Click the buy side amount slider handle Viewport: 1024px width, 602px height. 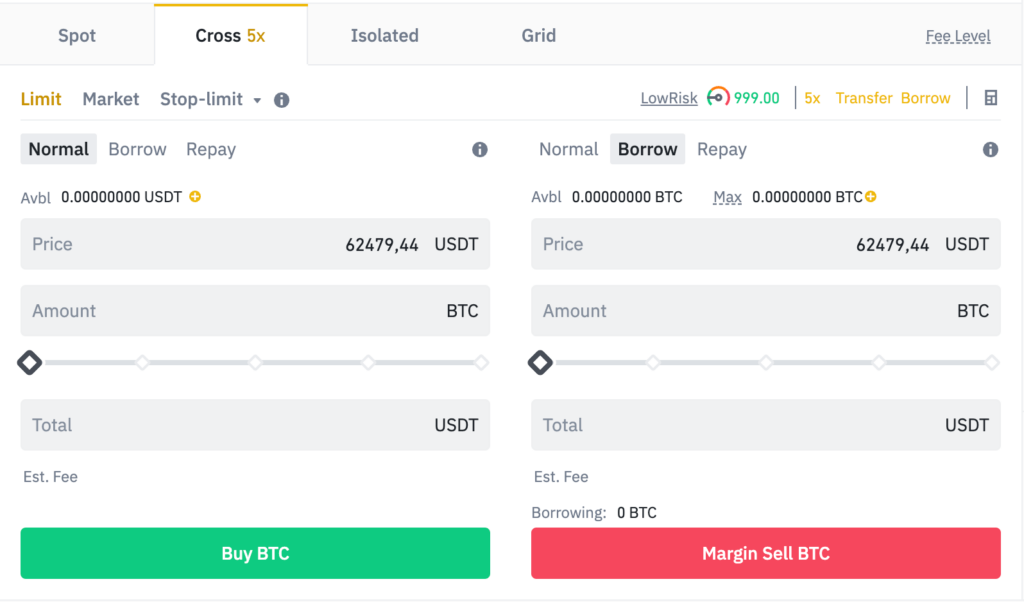pyautogui.click(x=29, y=362)
